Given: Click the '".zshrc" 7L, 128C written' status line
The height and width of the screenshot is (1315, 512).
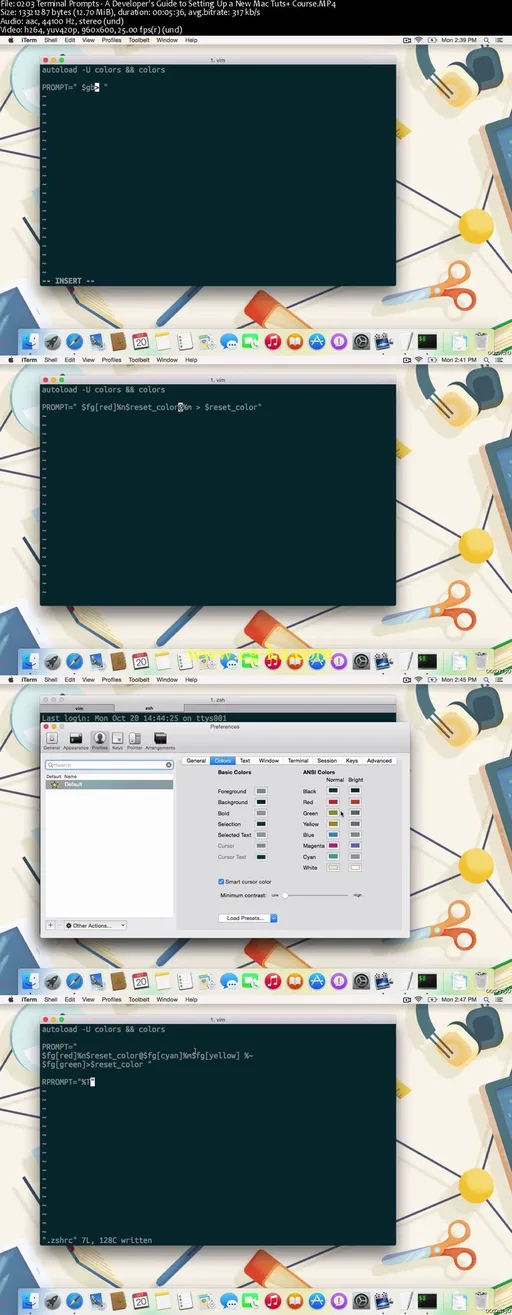Looking at the screenshot, I should (x=97, y=1240).
